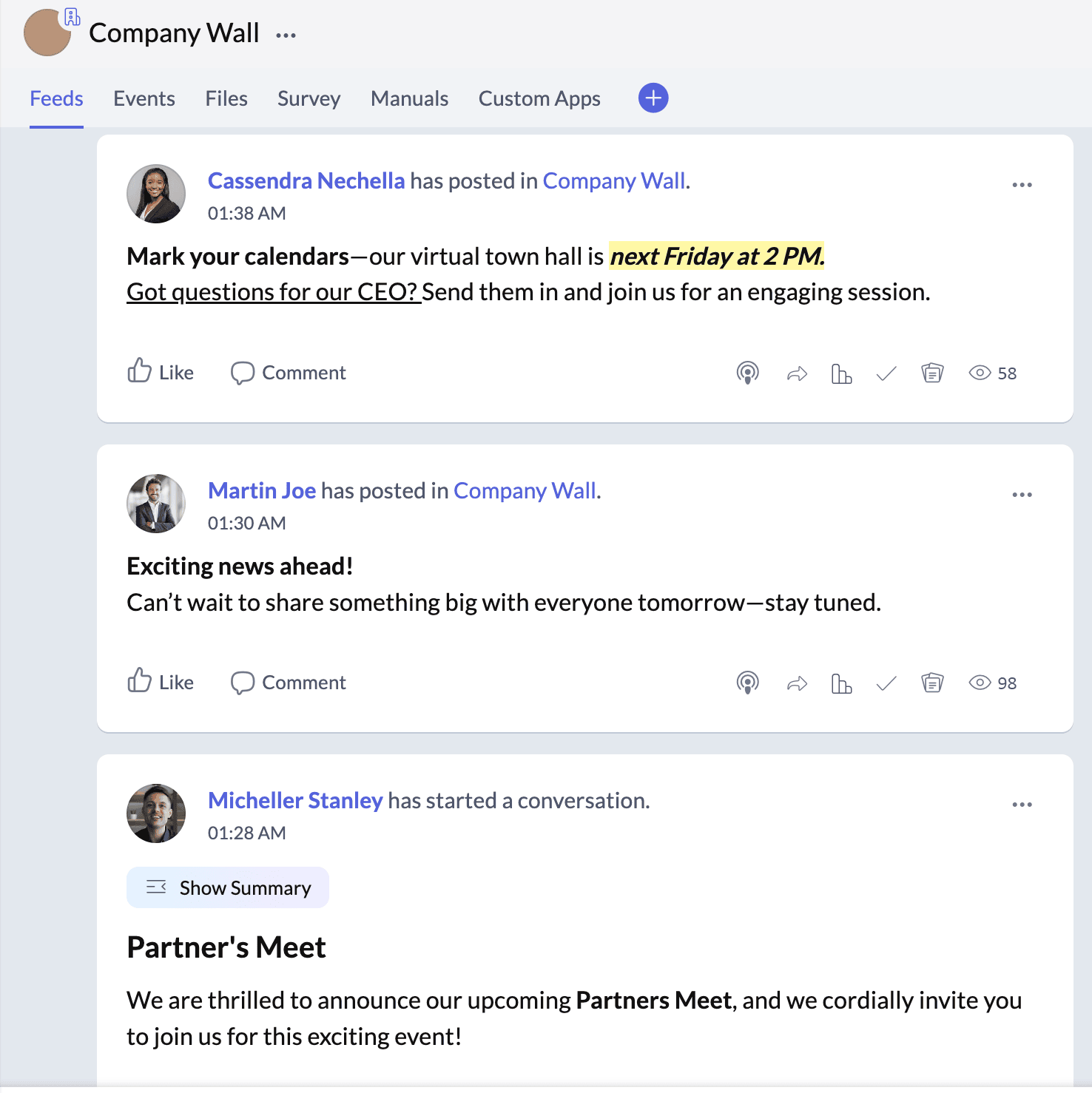
Task: Click the add tab plus icon
Action: pos(653,98)
